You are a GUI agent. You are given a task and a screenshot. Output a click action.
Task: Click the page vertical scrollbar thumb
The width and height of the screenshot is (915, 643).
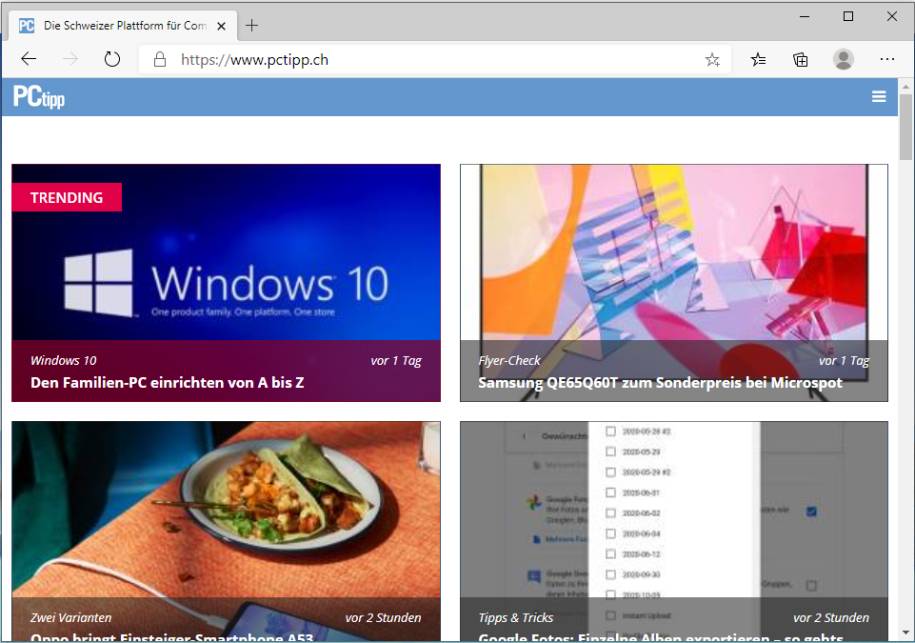point(906,127)
